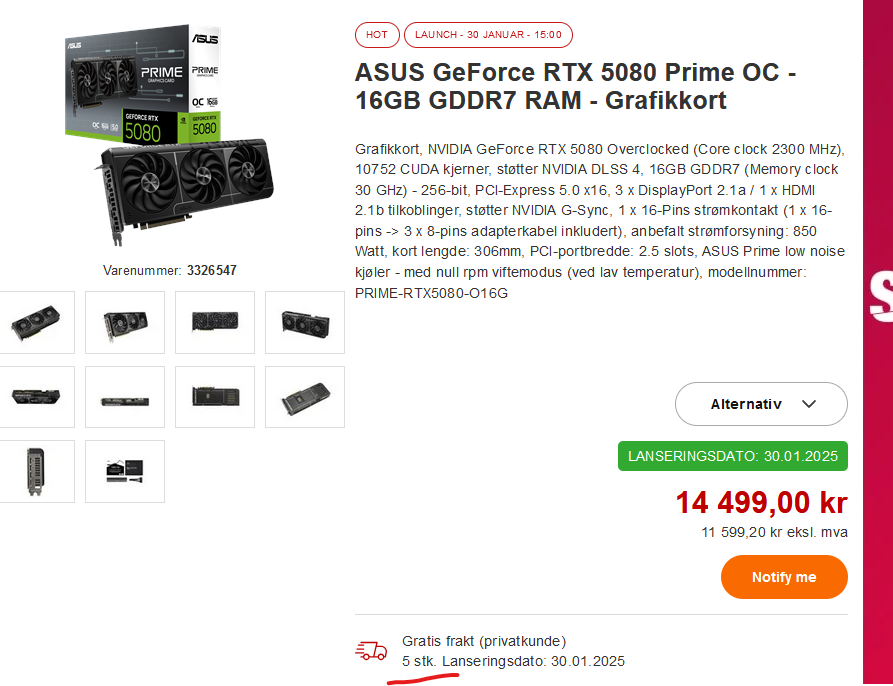Select the second thumbnail in the top row
Screen dimensions: 893x686
pyautogui.click(x=125, y=323)
